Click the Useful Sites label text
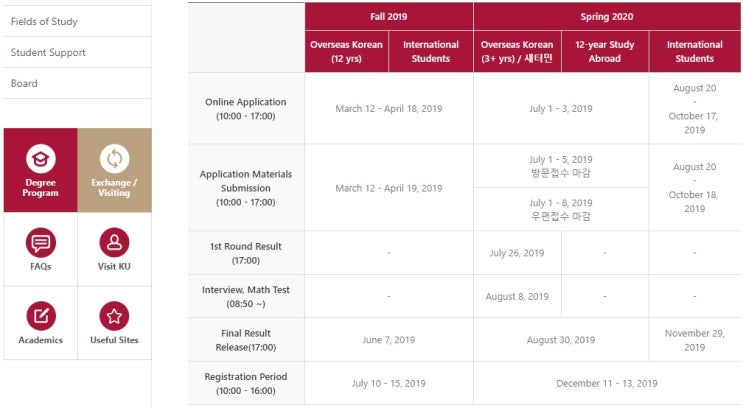Viewport: 743px width, 408px height. (x=114, y=340)
